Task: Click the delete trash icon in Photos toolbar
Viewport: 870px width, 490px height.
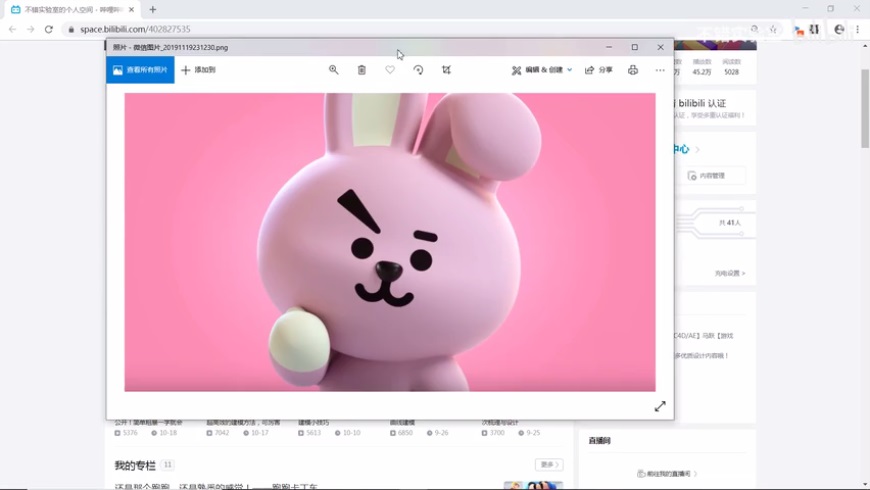Action: tap(362, 70)
